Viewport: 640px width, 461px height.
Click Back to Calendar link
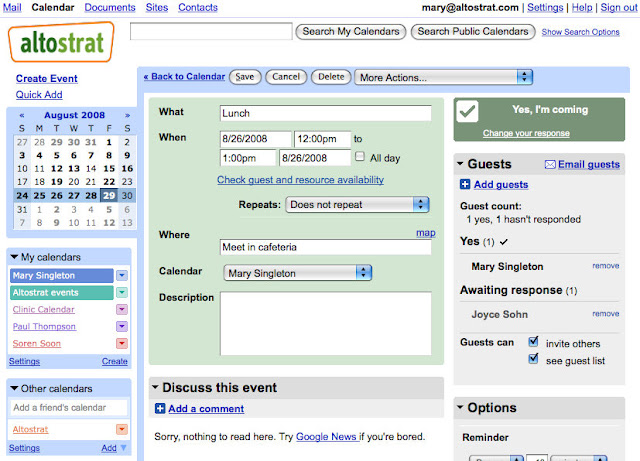click(x=184, y=76)
